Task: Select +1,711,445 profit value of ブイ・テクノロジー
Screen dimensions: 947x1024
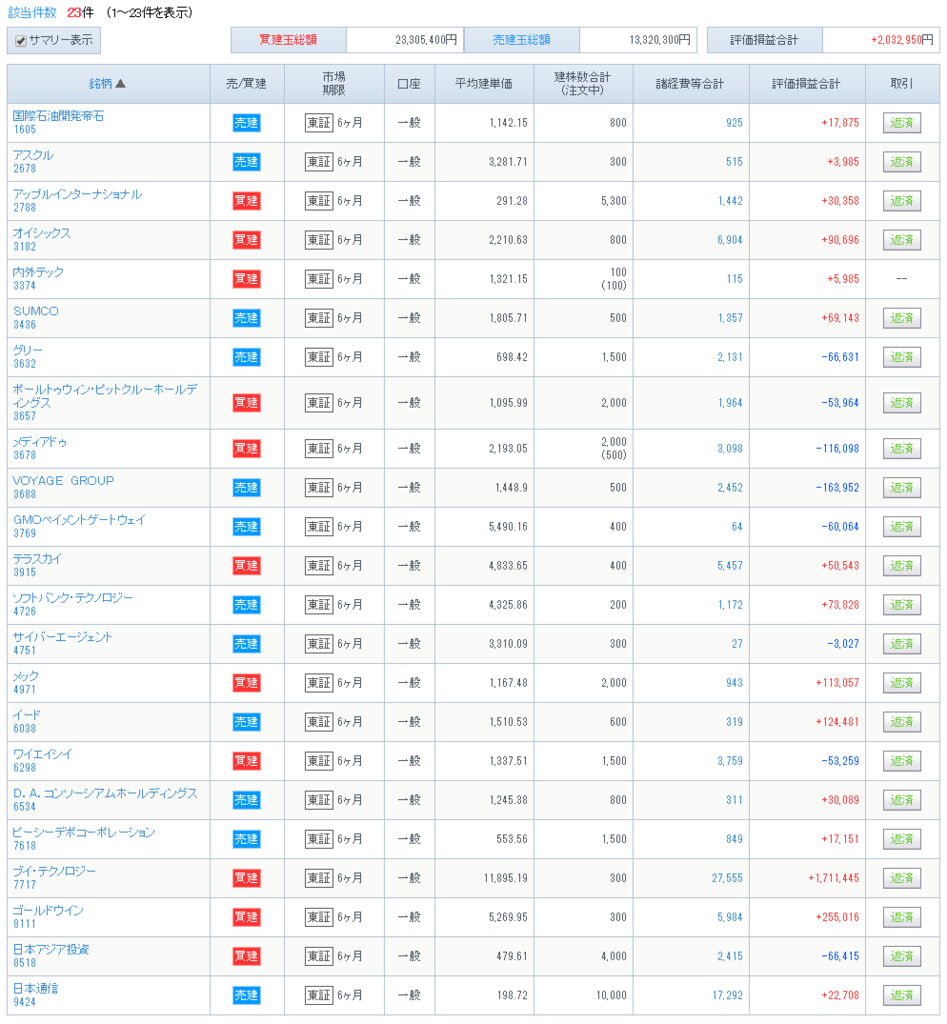Action: pos(833,878)
